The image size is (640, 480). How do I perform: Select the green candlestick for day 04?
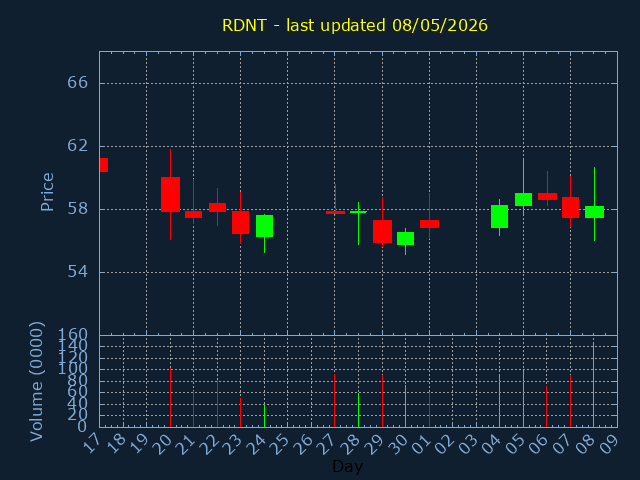[500, 216]
